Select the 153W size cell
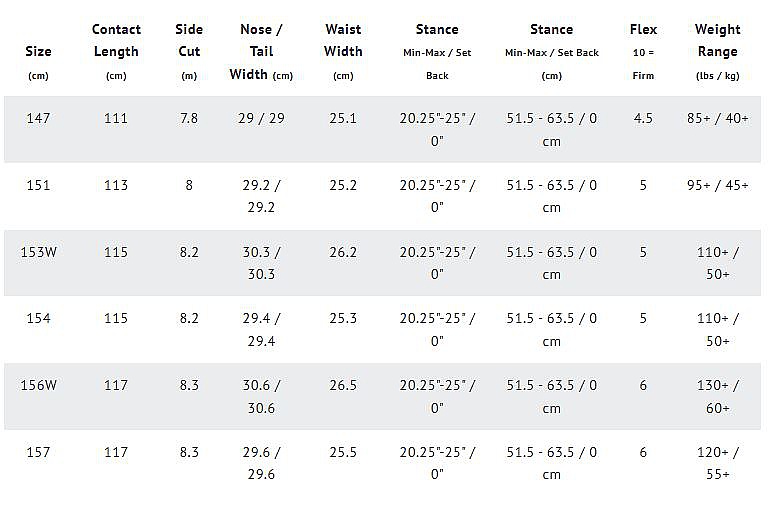Viewport: 771px width, 506px height. (38, 252)
